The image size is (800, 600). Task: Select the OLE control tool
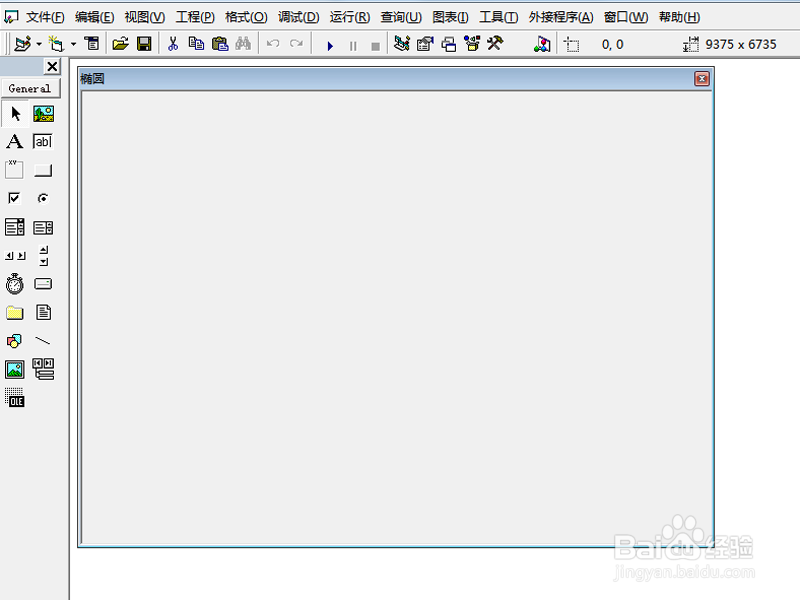coord(15,397)
